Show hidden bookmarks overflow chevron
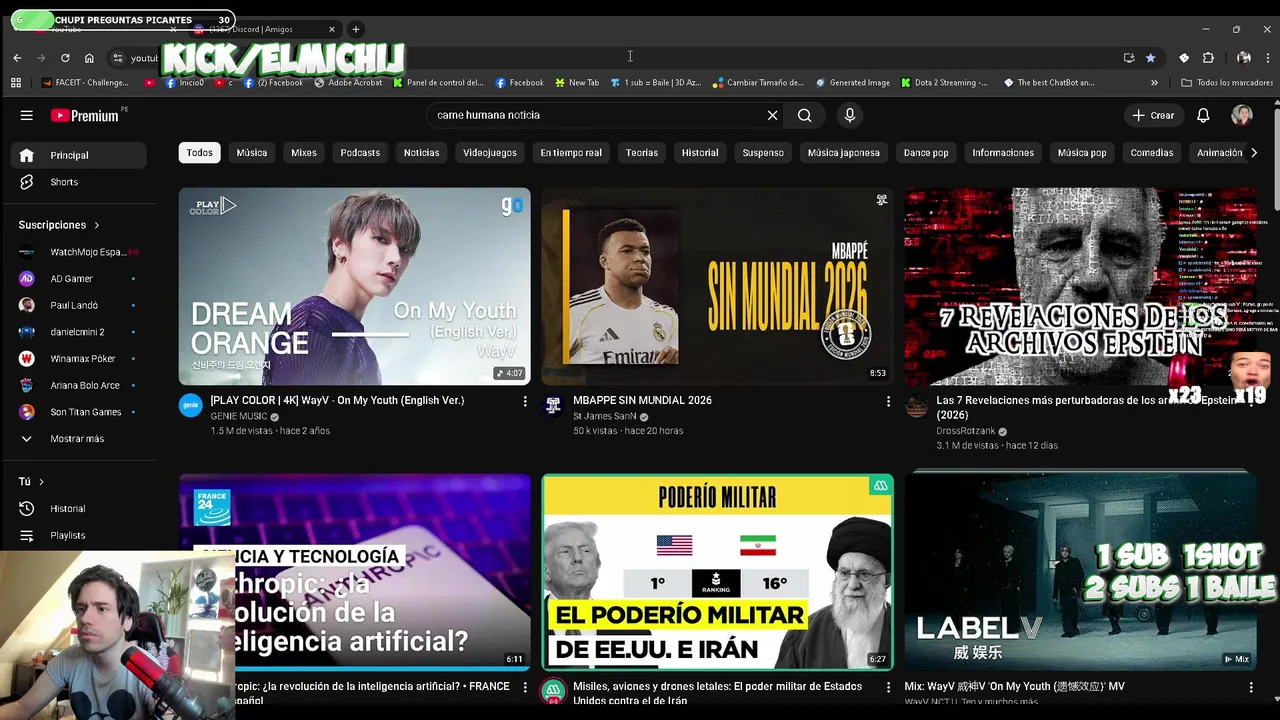Image resolution: width=1280 pixels, height=720 pixels. pyautogui.click(x=1154, y=83)
